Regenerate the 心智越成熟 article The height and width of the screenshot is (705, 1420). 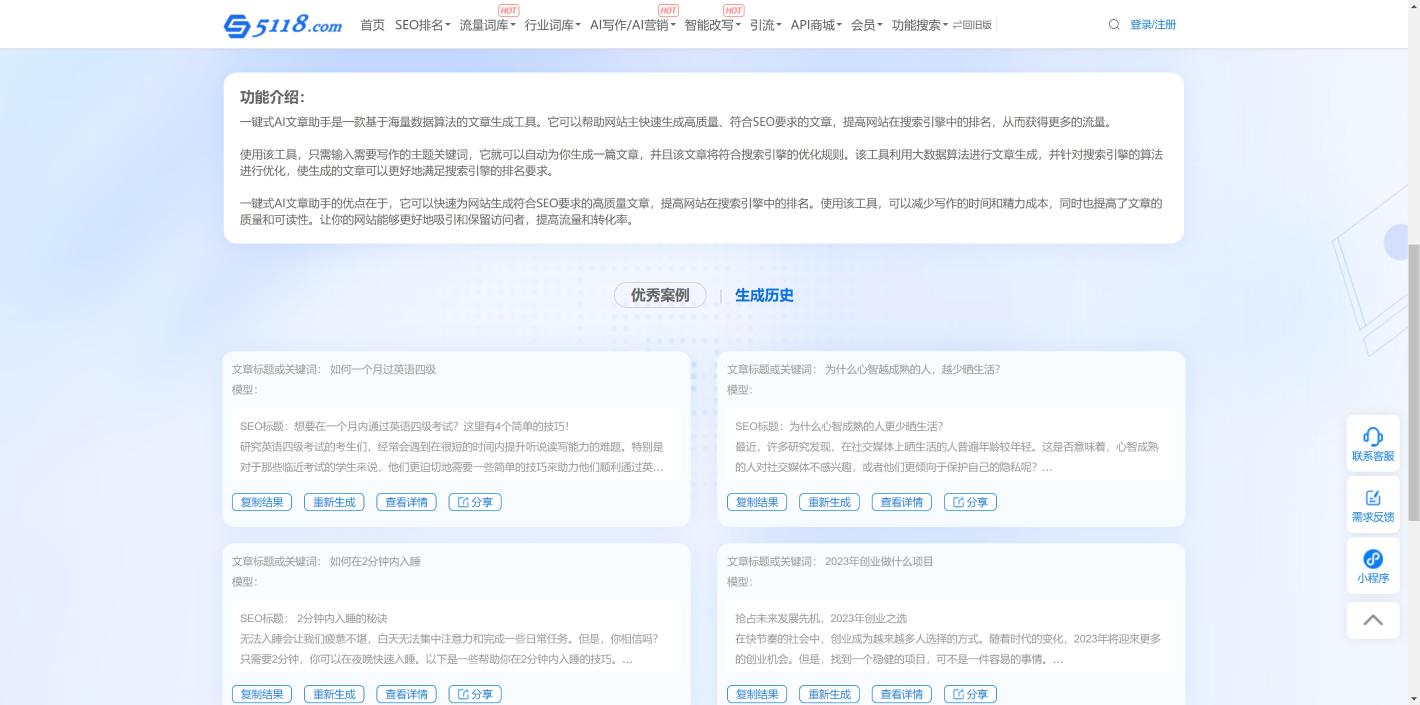click(x=829, y=502)
